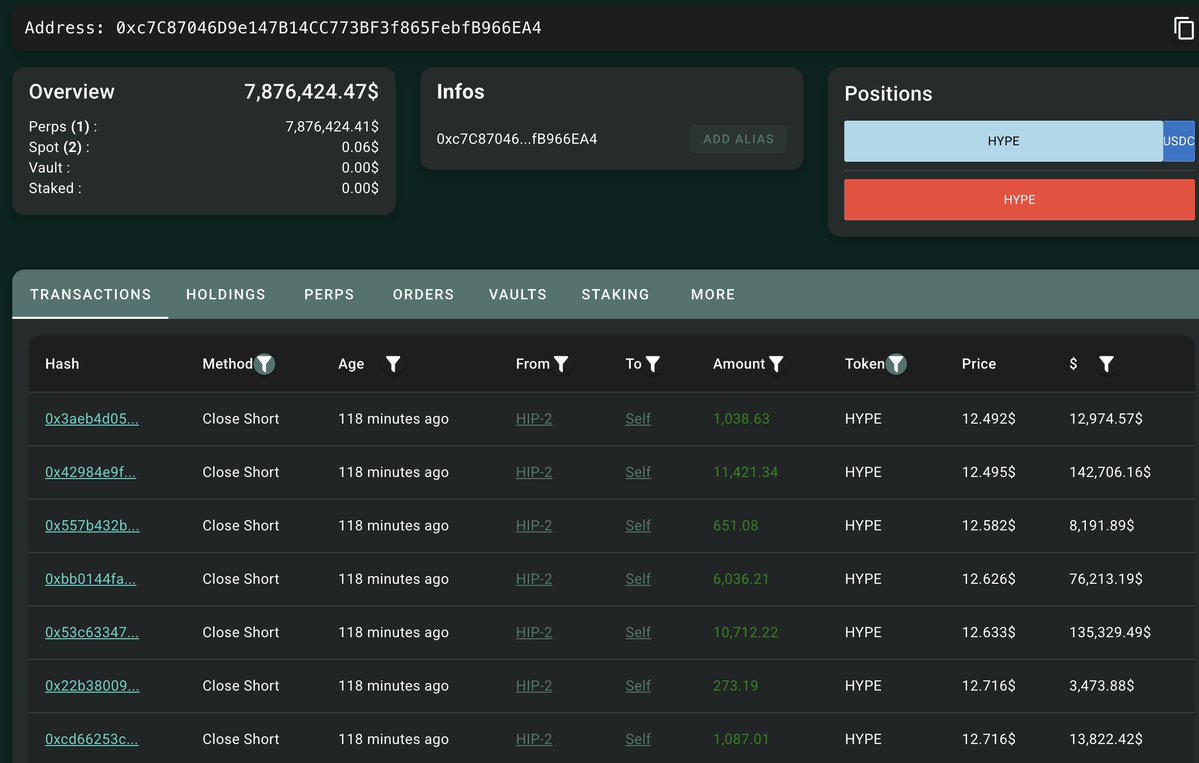Open the Amount column filter
The height and width of the screenshot is (763, 1199).
(776, 364)
